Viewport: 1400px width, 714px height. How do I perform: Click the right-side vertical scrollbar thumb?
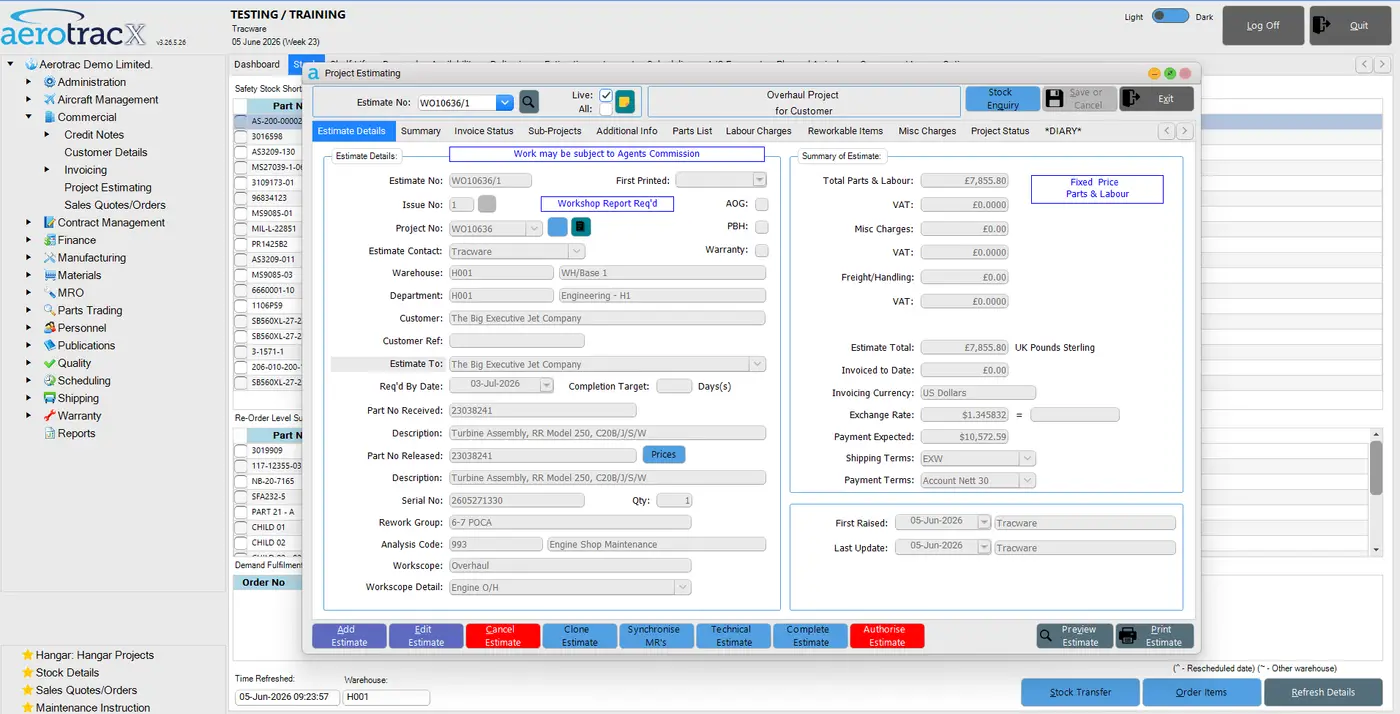(1376, 467)
